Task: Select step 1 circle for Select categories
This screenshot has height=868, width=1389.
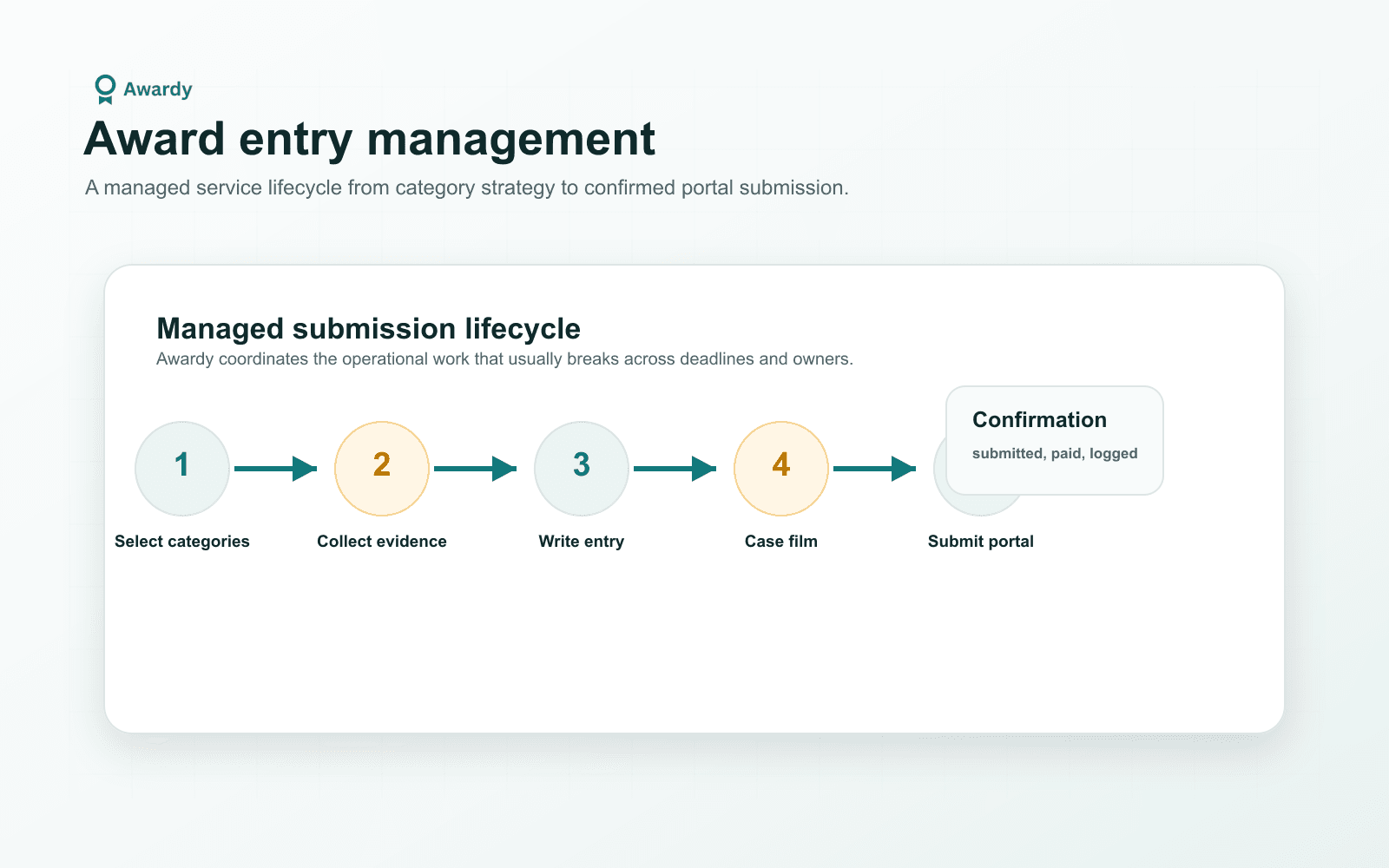Action: (x=182, y=469)
